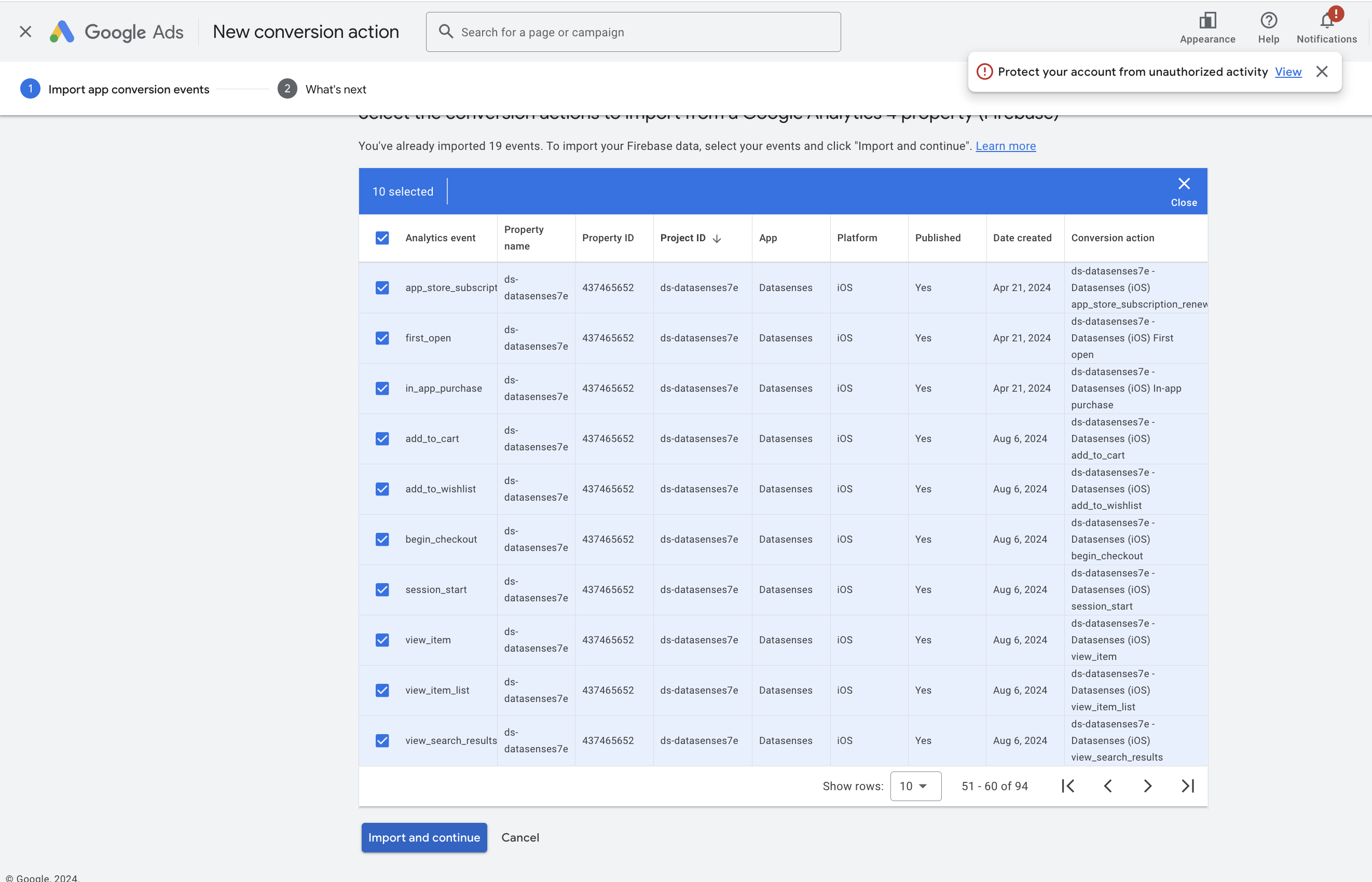Click the Cancel button

pos(519,837)
